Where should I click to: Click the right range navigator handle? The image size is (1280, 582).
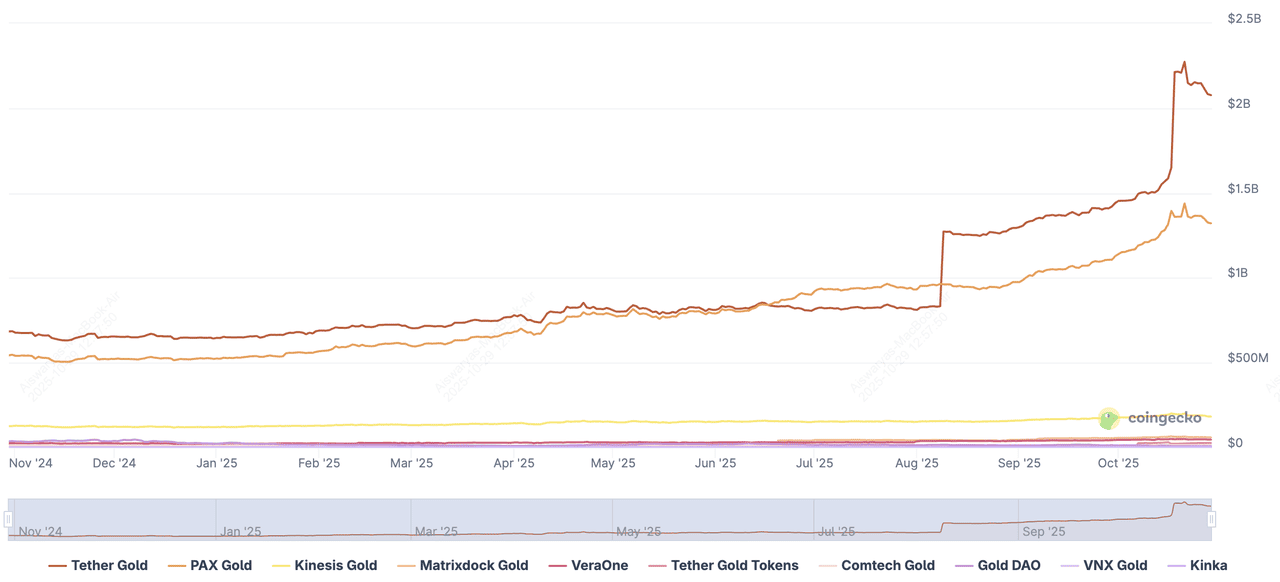pyautogui.click(x=1211, y=519)
